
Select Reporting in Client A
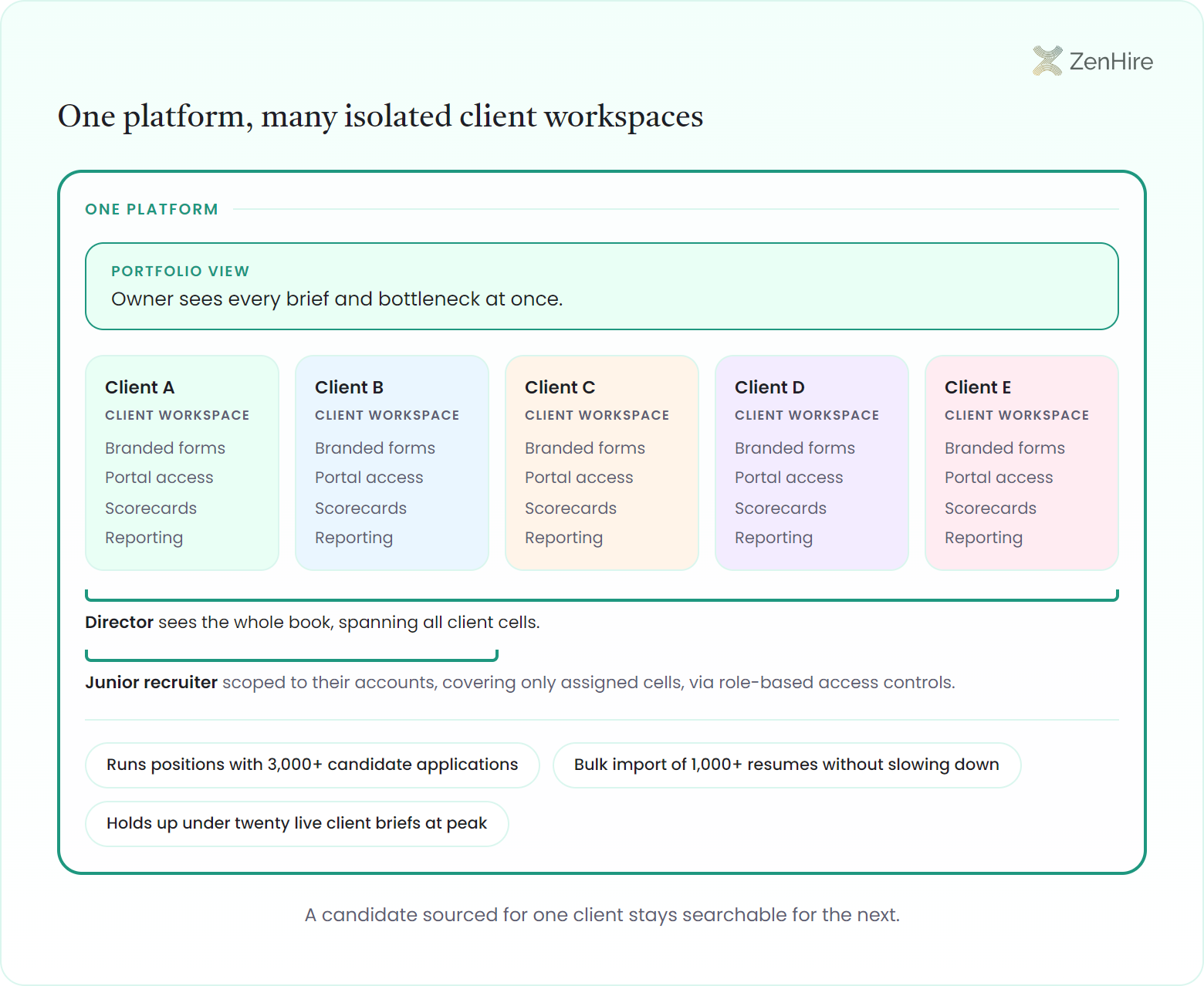(x=144, y=539)
